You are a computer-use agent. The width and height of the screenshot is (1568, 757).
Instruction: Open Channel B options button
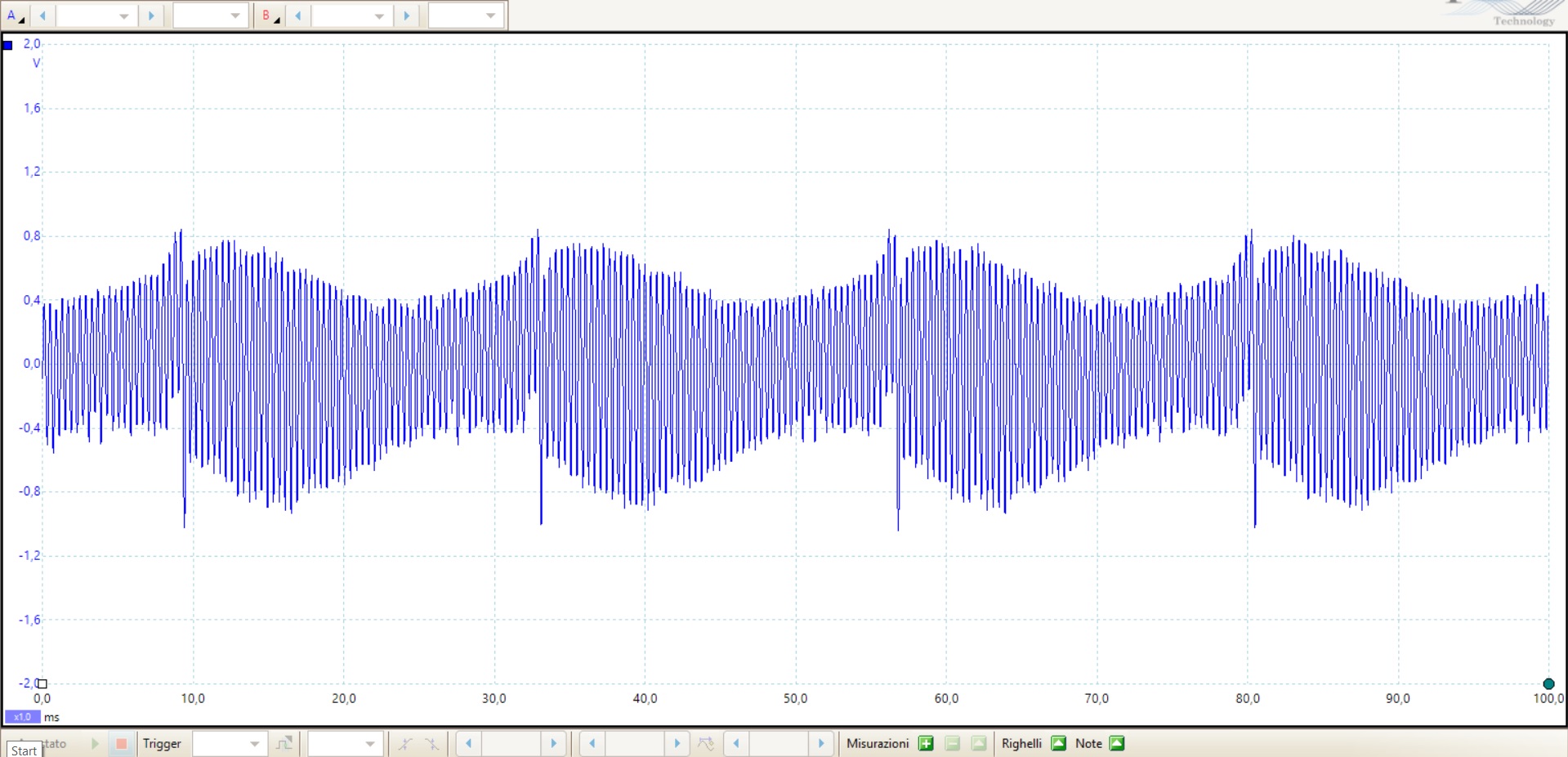pyautogui.click(x=270, y=16)
